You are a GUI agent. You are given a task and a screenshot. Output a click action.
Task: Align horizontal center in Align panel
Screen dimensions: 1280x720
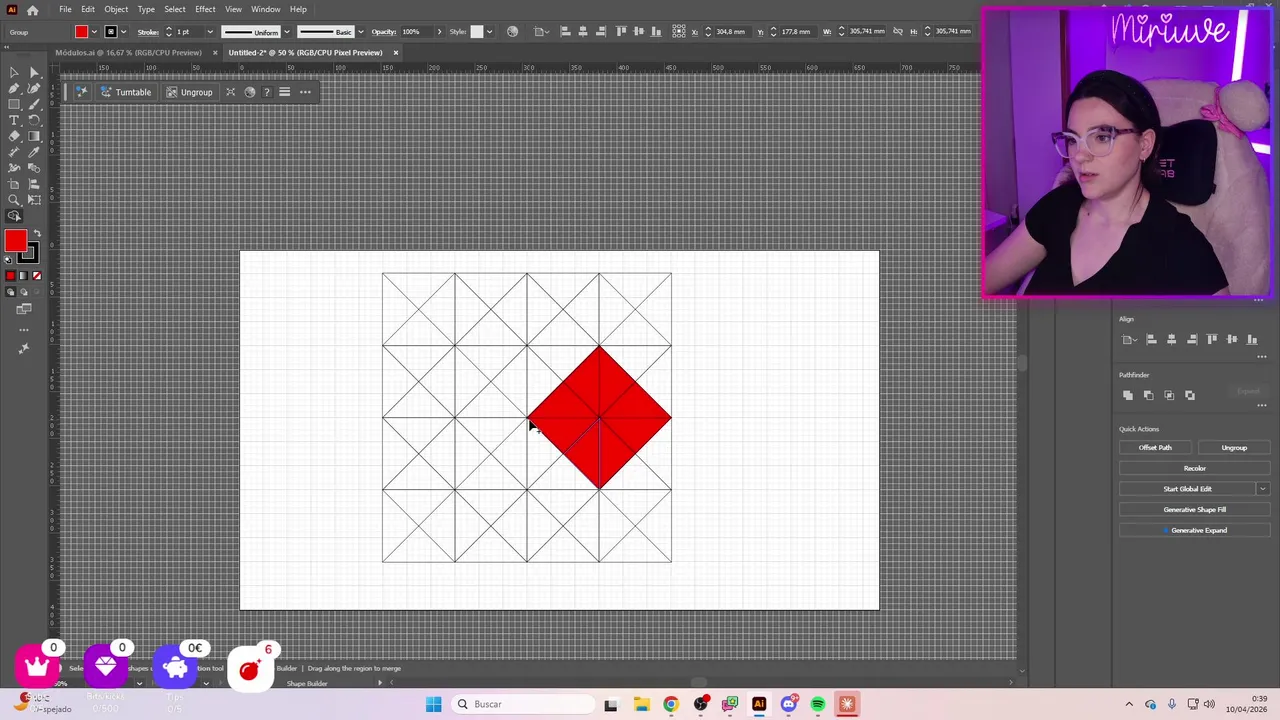(1172, 339)
